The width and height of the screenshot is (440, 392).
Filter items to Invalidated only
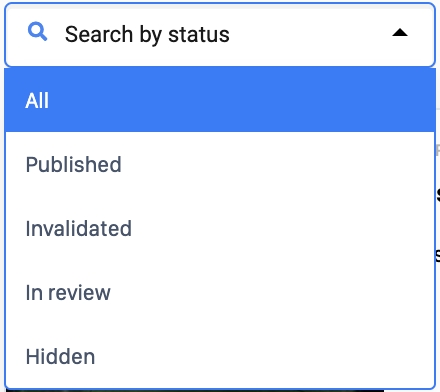220,228
